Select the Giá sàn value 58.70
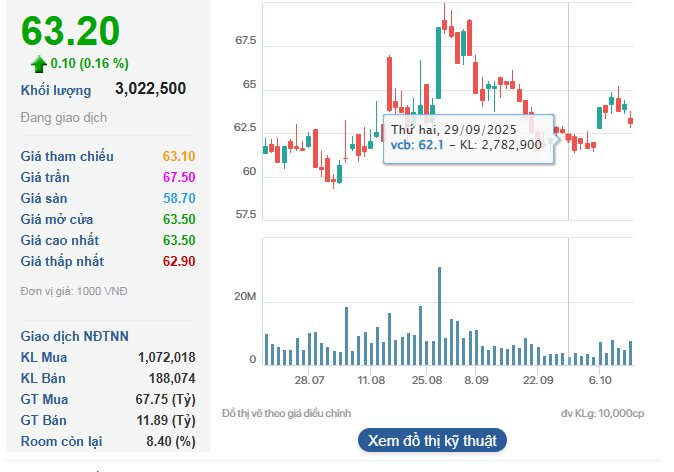The image size is (674, 472). (178, 198)
